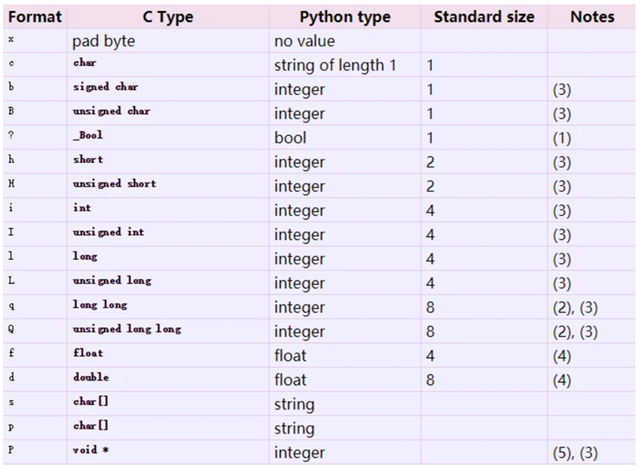Select the "unsigned long long" C type
The height and width of the screenshot is (468, 640).
(126, 329)
